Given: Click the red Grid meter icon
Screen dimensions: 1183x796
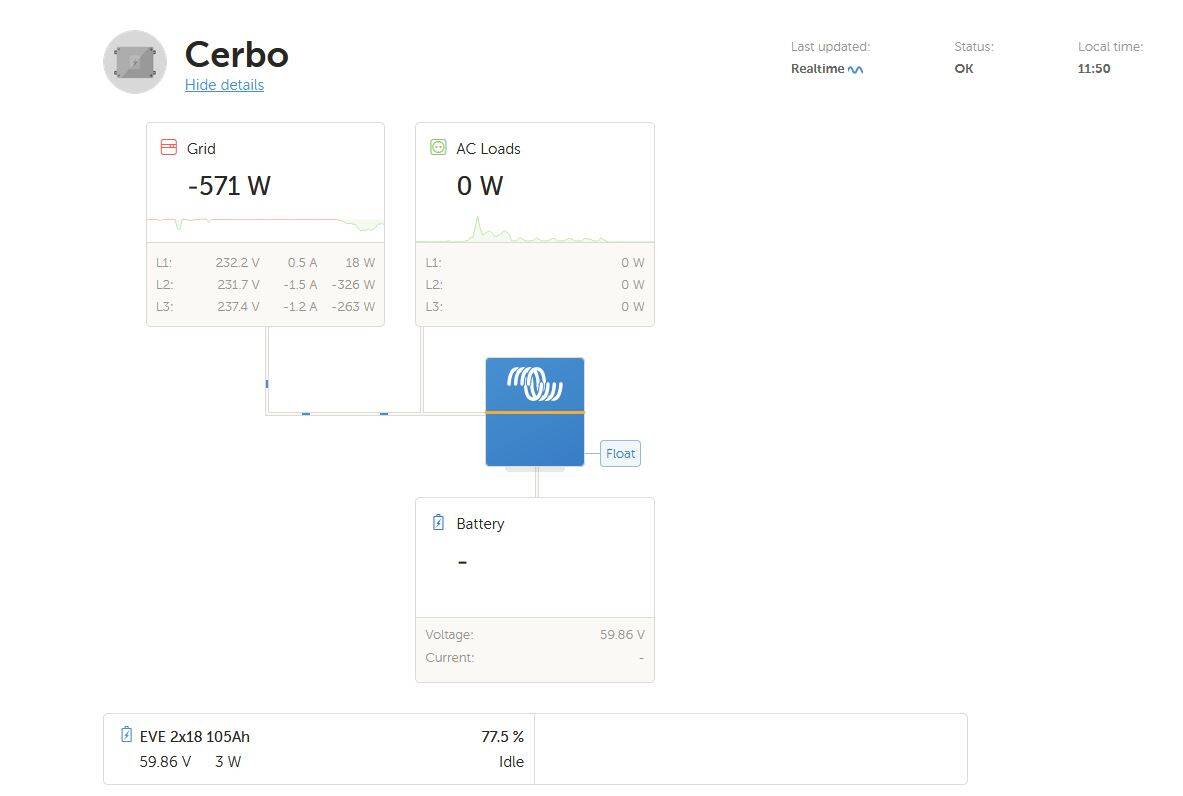Looking at the screenshot, I should coord(169,147).
